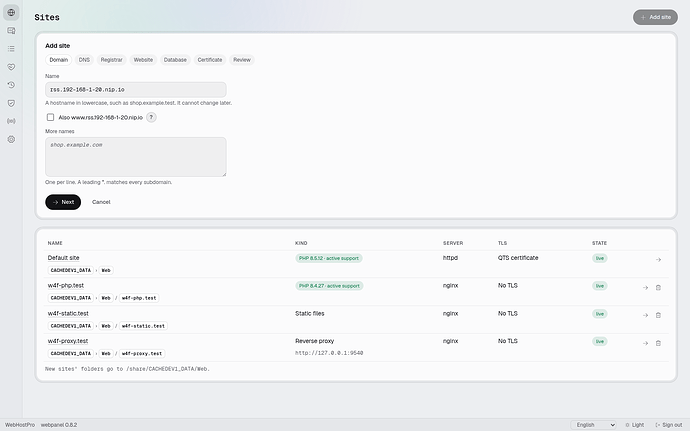Select the Registrar step tab
This screenshot has width=690, height=431.
[111, 60]
